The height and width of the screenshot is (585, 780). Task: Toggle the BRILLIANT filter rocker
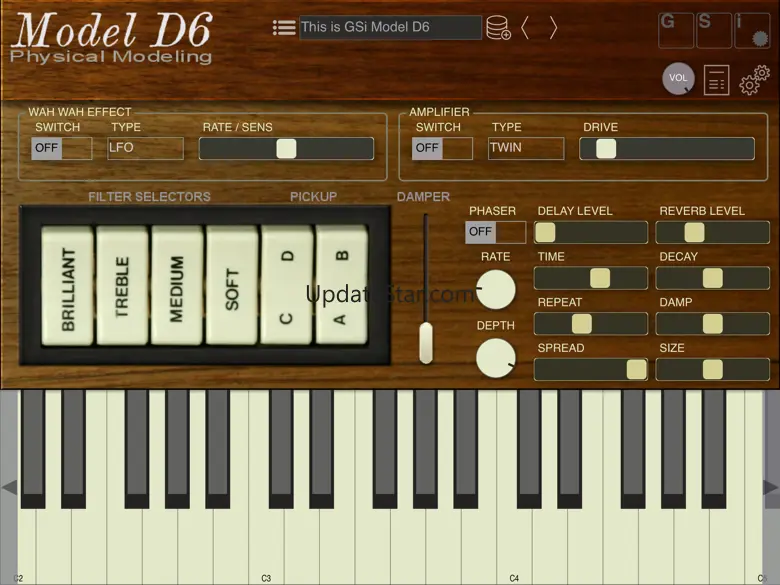pyautogui.click(x=68, y=286)
